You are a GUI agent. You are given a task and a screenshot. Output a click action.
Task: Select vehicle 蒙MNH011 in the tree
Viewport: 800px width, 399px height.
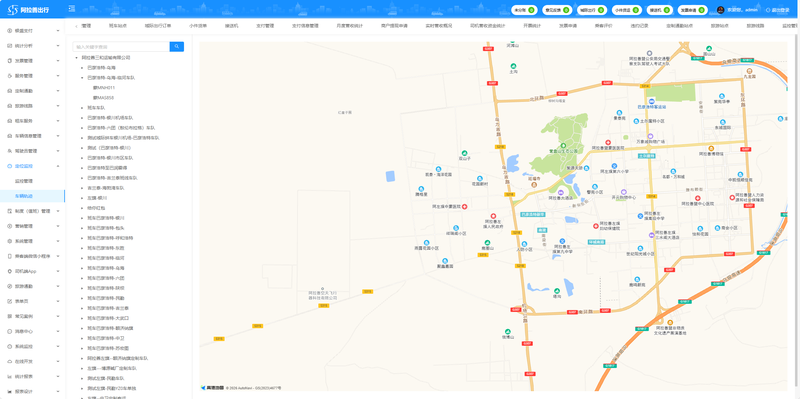click(104, 88)
